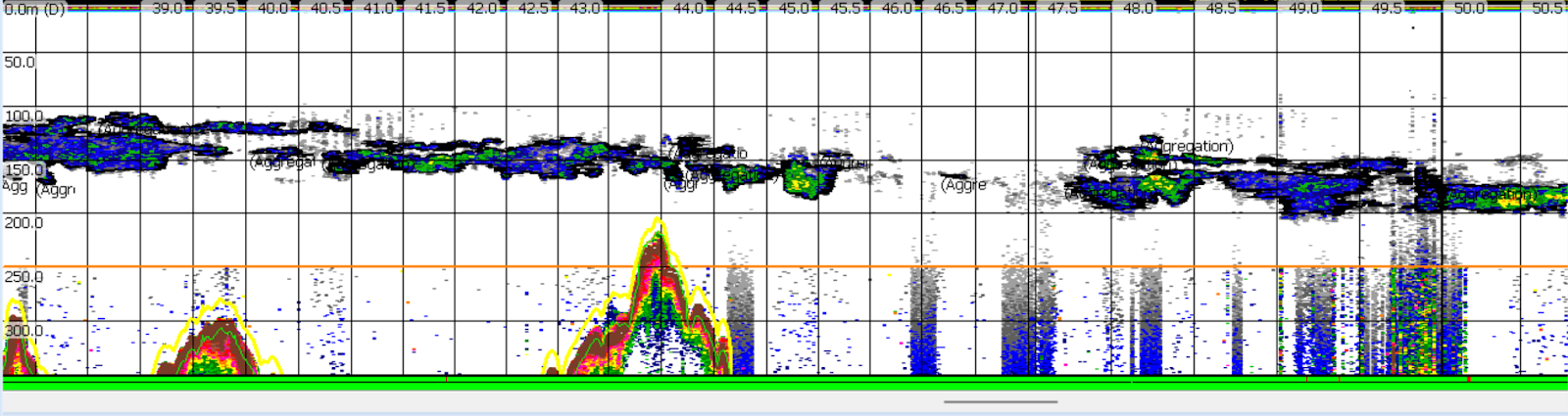Click the 50.0 depth grid label

[20, 62]
